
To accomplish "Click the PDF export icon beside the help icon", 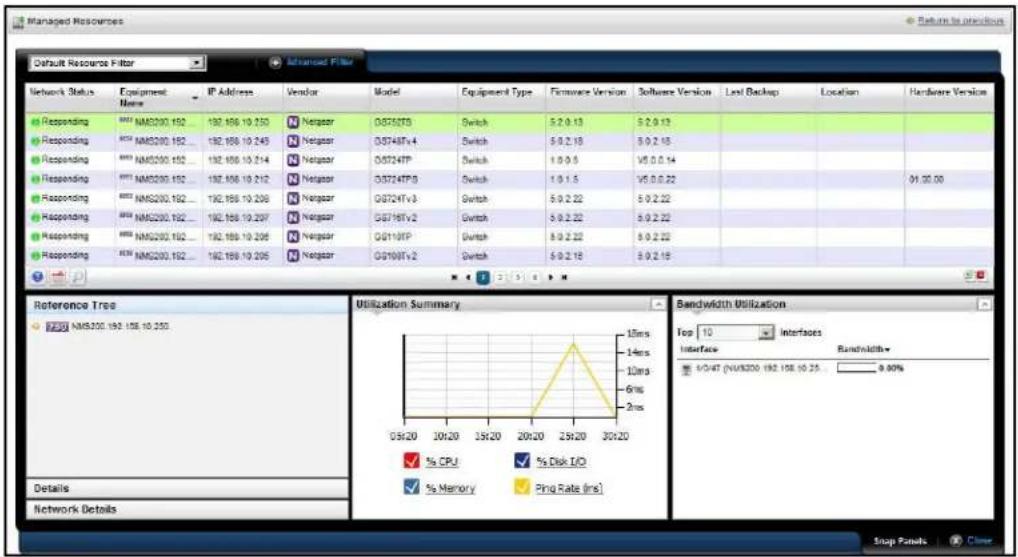I will click(x=58, y=277).
